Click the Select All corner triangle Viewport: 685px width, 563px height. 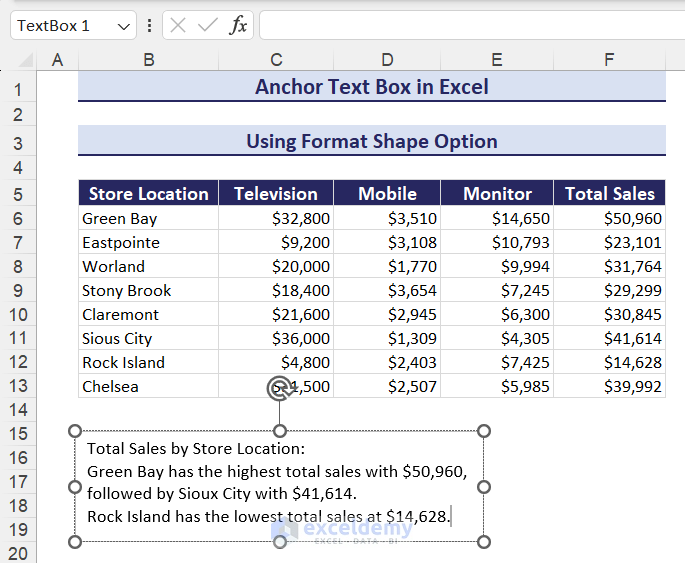coord(26,59)
